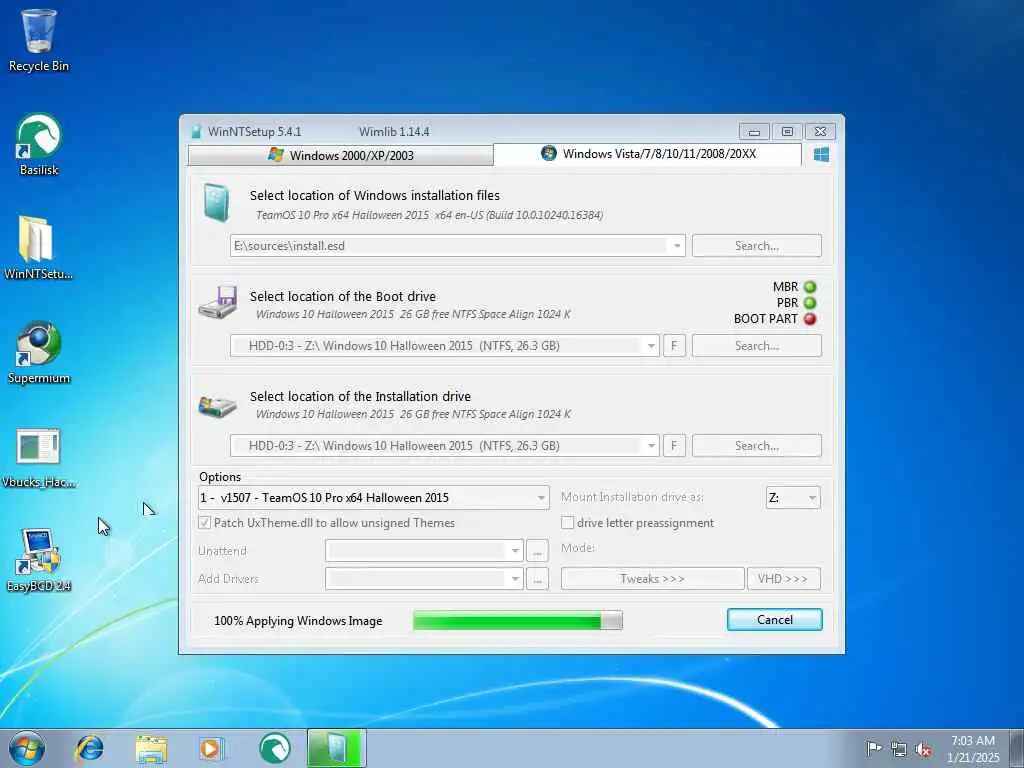1024x768 pixels.
Task: Open the edition dropdown showing v1507 TeamOS
Action: [x=373, y=498]
